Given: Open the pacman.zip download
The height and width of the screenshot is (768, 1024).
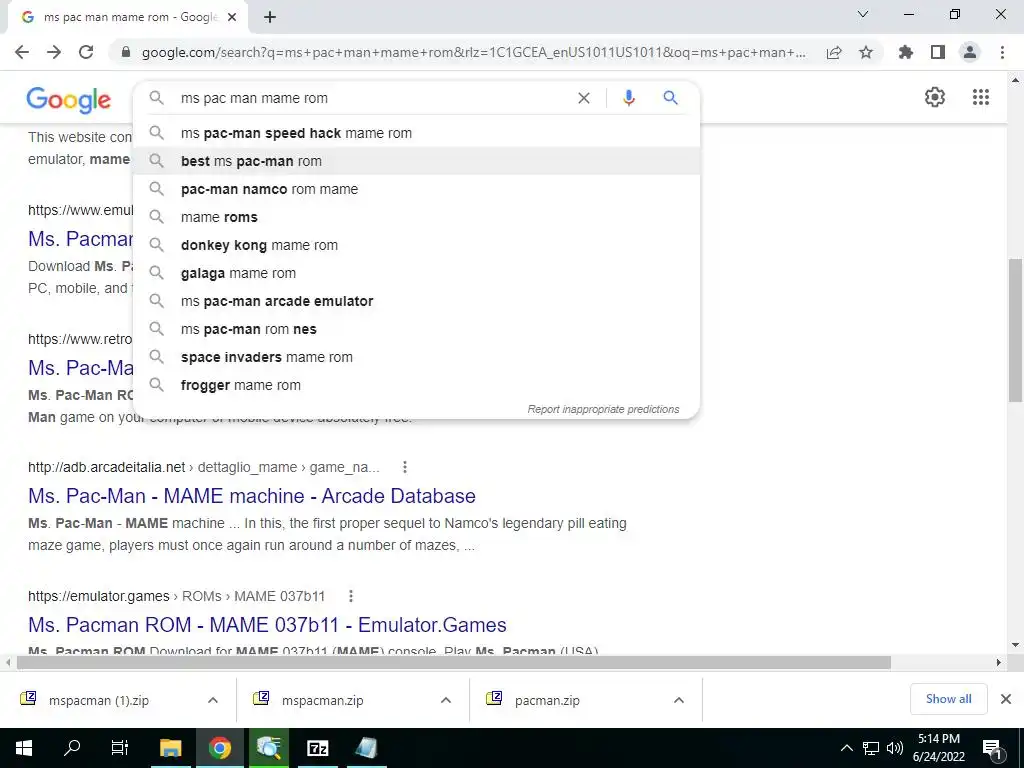Looking at the screenshot, I should click(x=547, y=700).
